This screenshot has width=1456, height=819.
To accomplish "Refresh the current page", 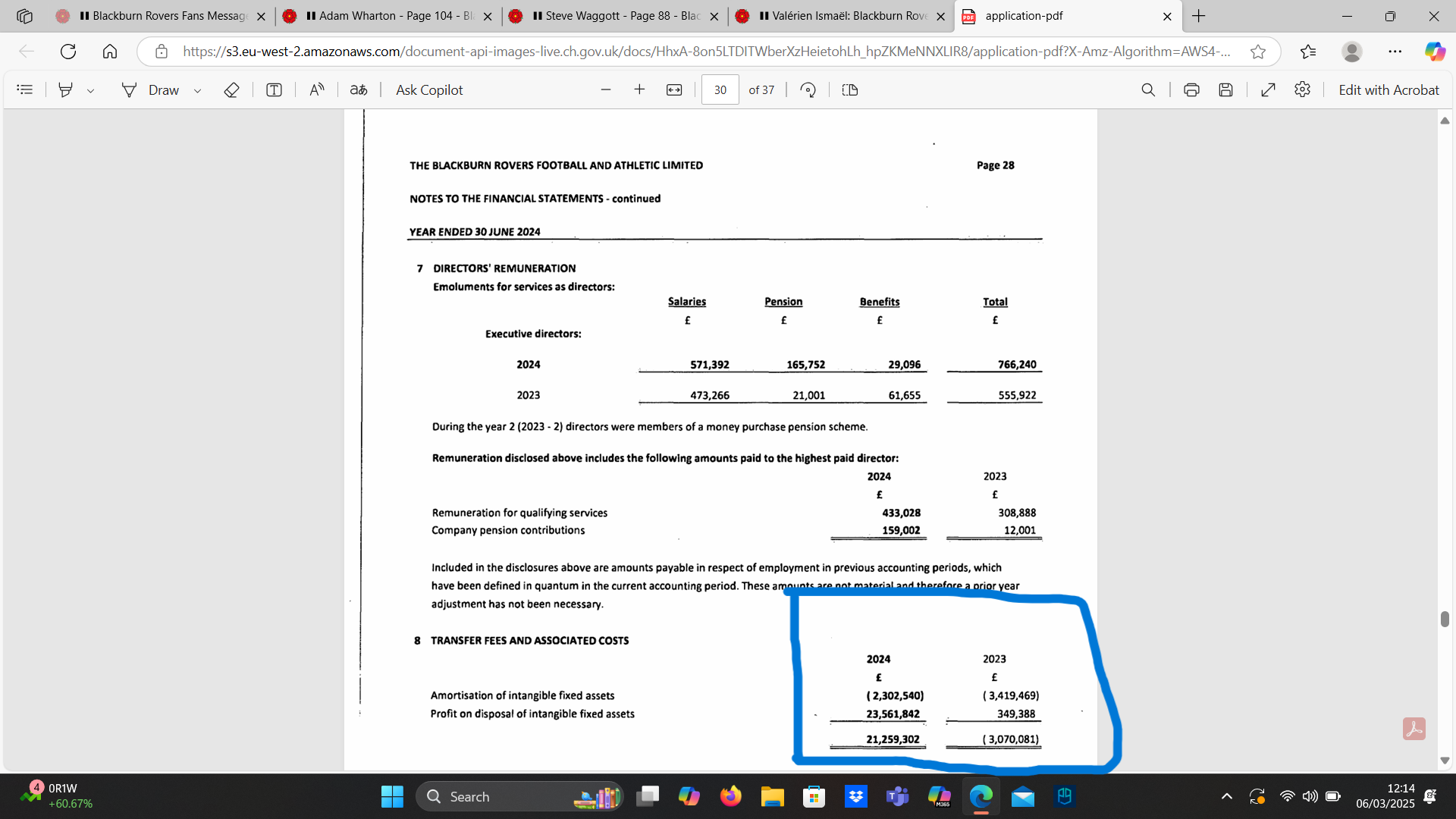I will click(68, 52).
